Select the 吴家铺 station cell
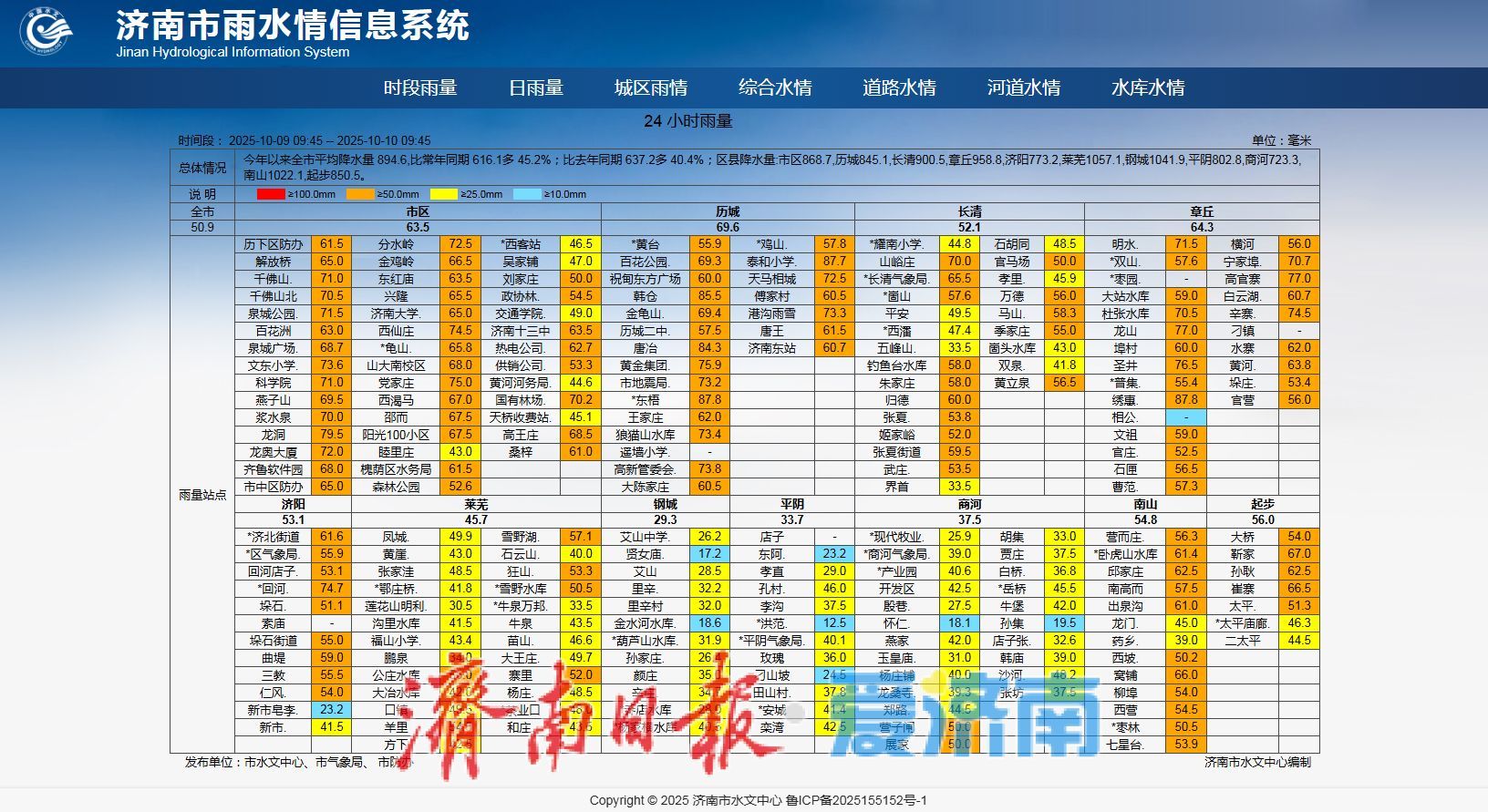This screenshot has width=1488, height=812. 521,262
